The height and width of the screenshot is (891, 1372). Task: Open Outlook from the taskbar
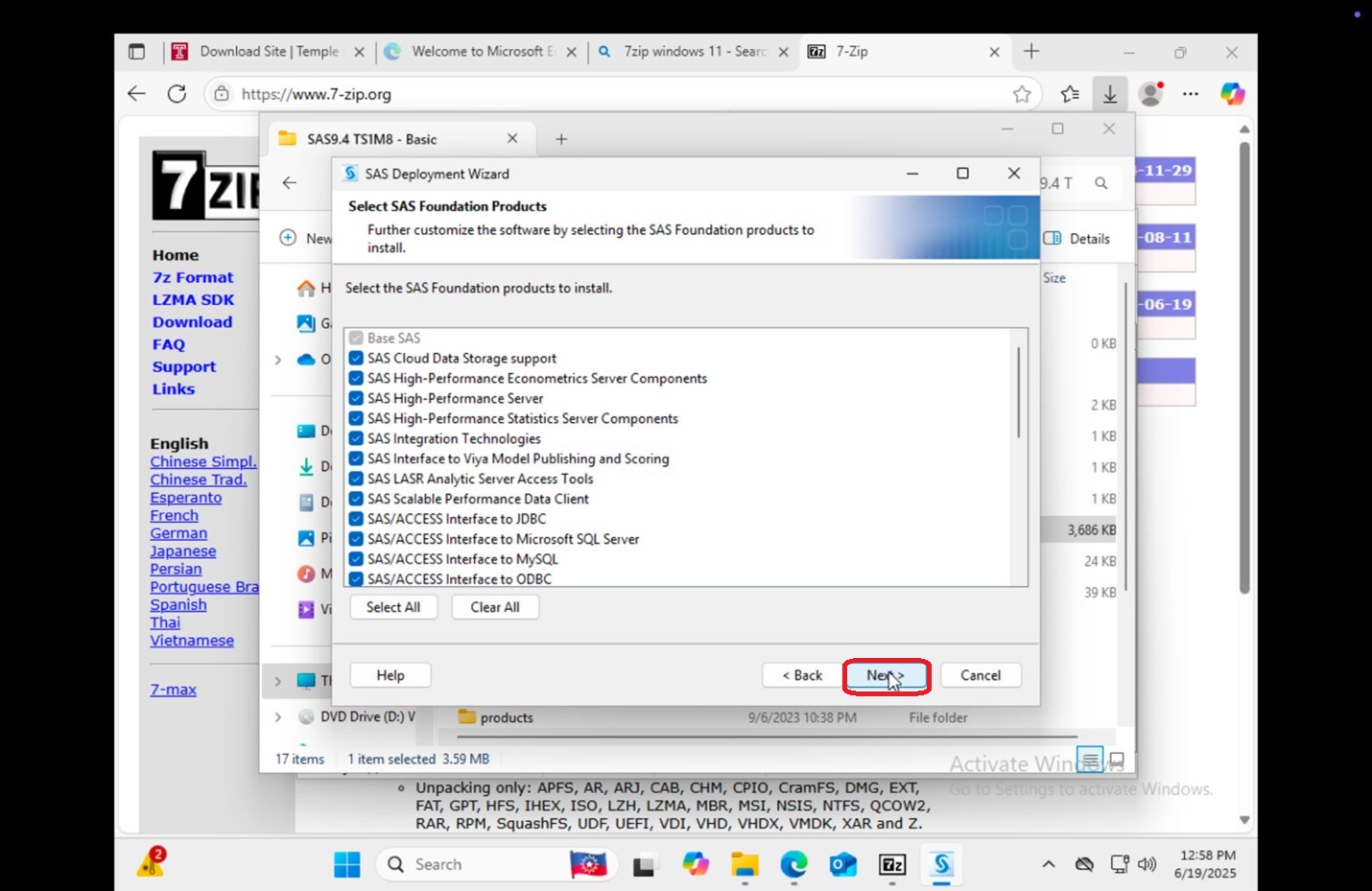point(843,864)
